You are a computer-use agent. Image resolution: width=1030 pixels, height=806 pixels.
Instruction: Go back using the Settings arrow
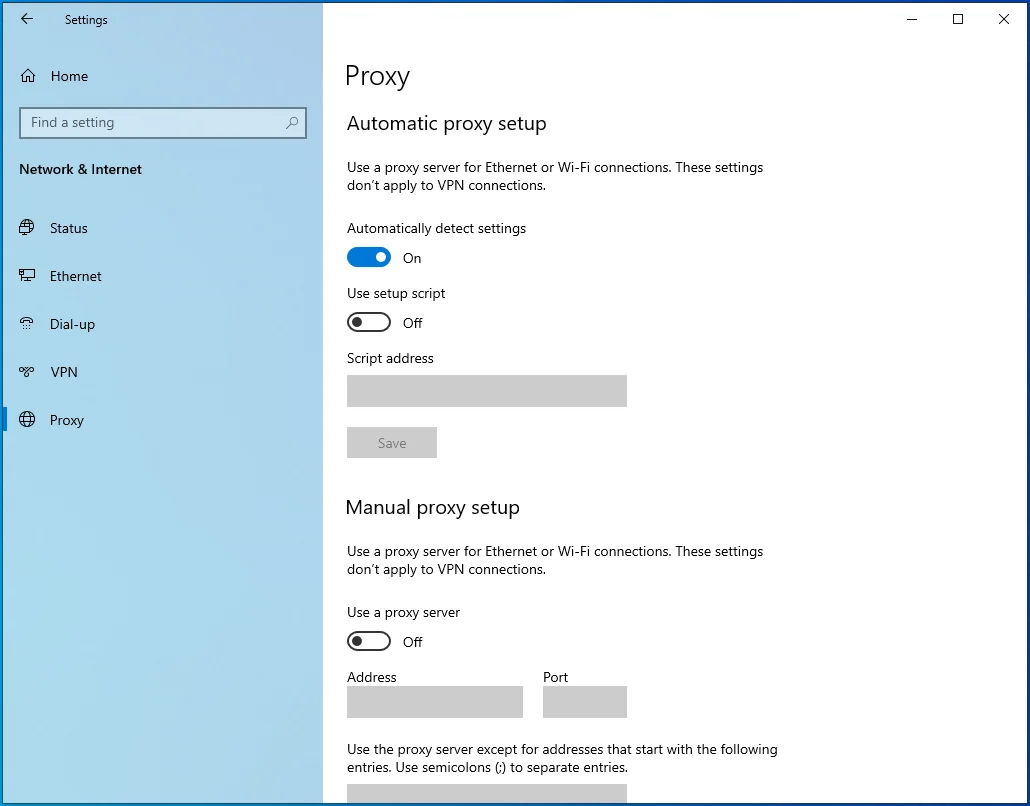click(x=27, y=19)
